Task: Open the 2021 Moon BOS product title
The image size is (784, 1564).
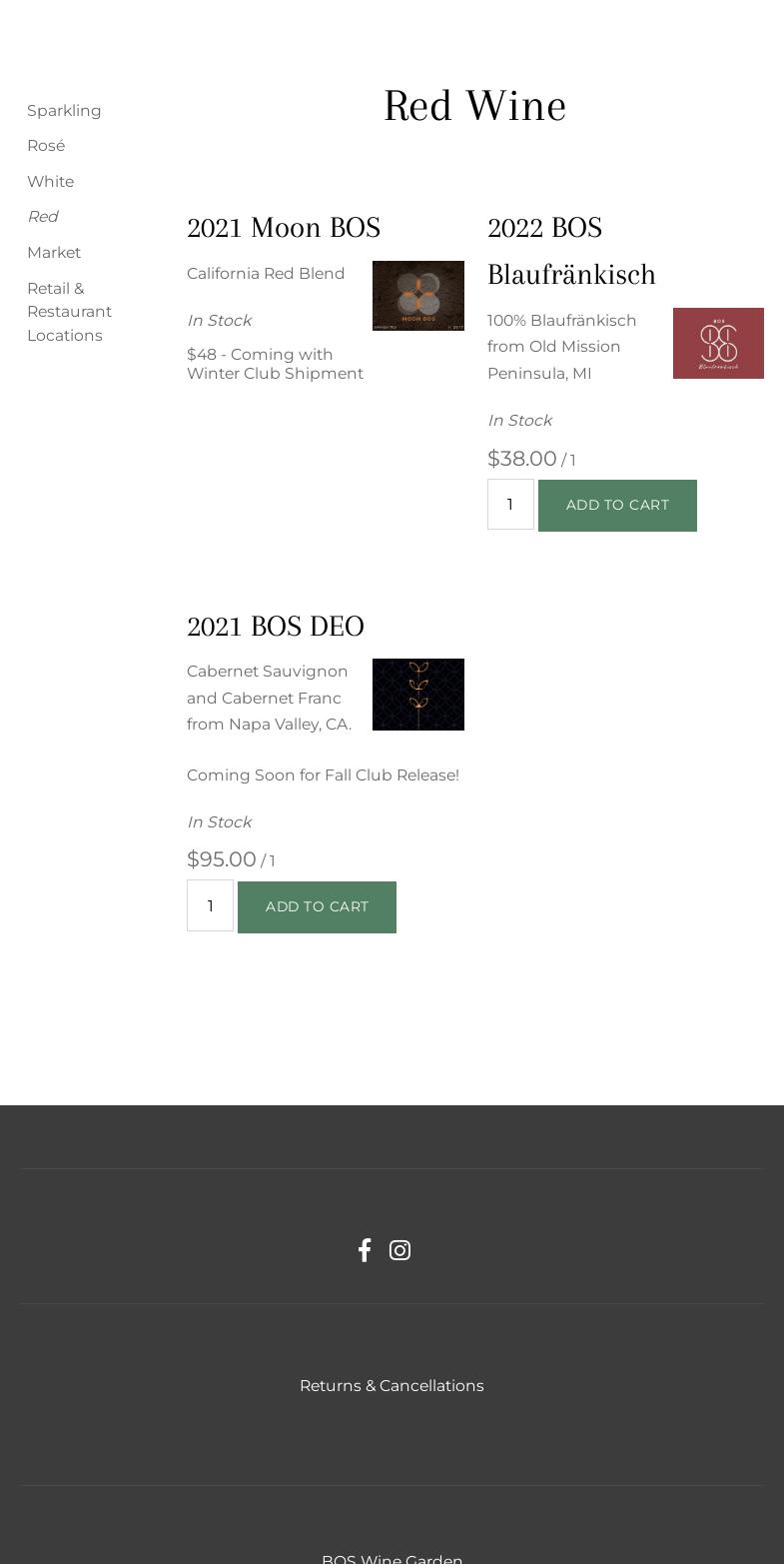Action: [x=284, y=228]
